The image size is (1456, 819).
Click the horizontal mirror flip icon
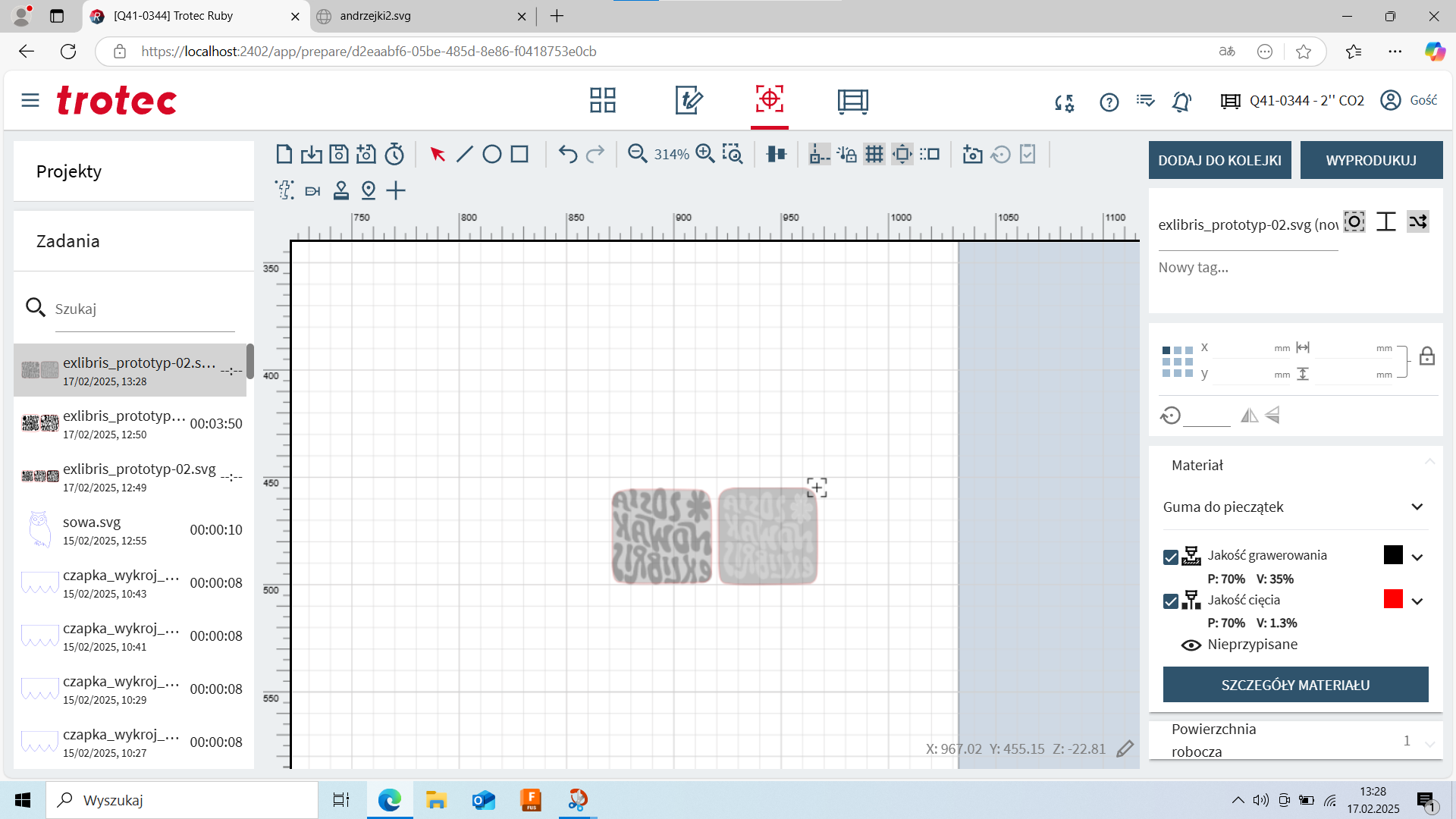(1249, 416)
